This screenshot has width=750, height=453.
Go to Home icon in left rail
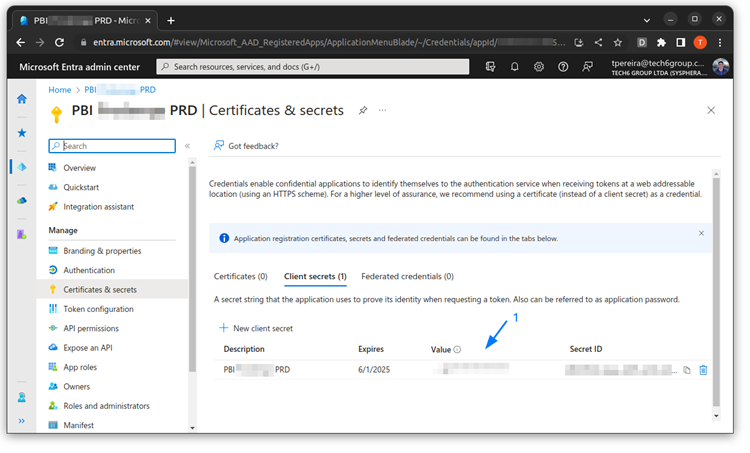point(22,99)
